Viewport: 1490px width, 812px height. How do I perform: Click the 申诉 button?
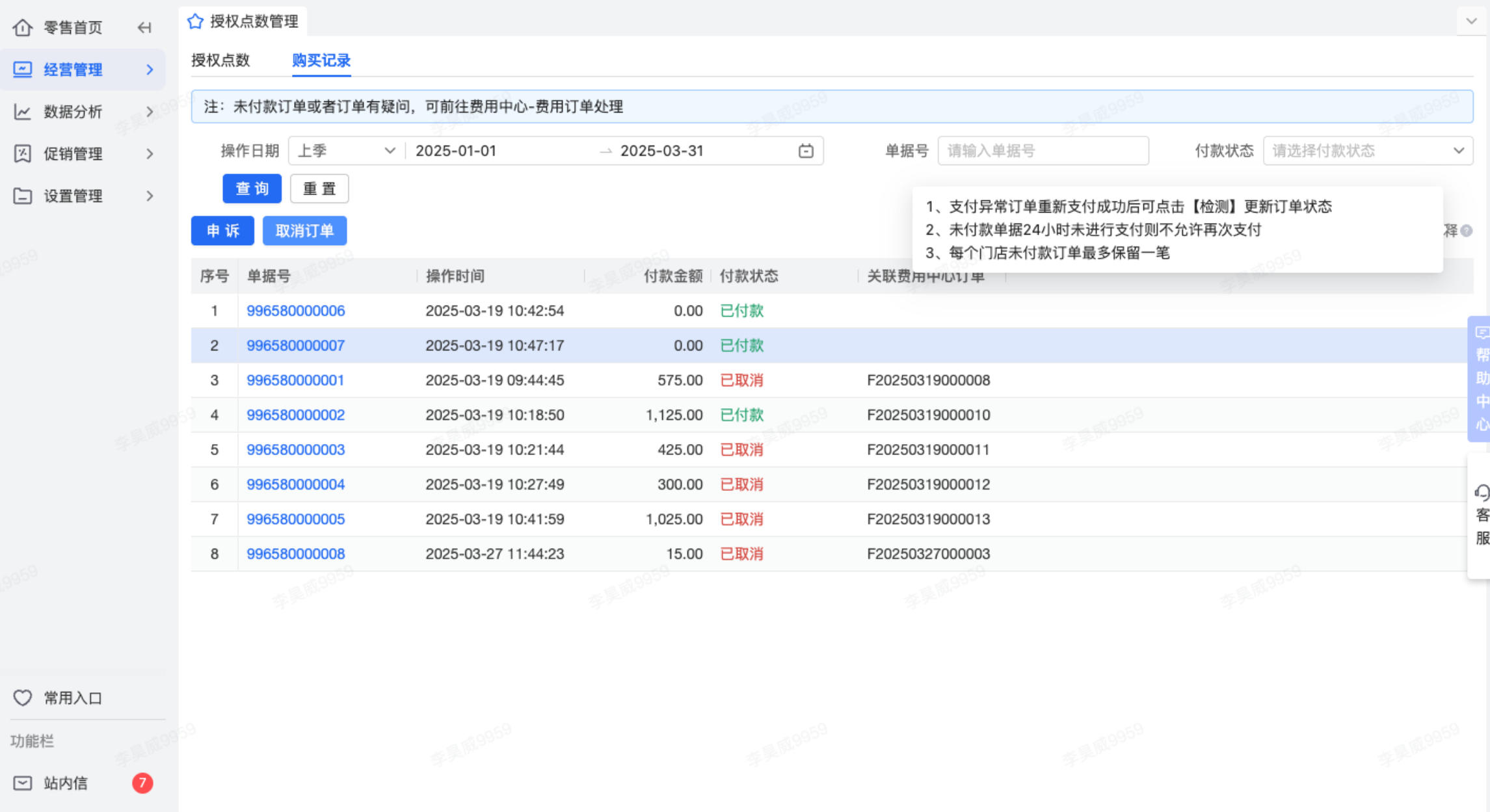(222, 231)
